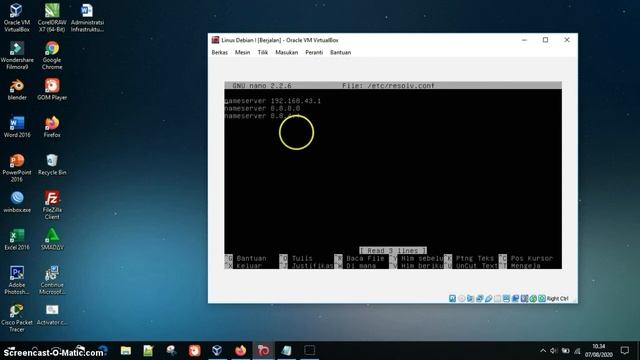Image resolution: width=640 pixels, height=360 pixels.
Task: Click the hard disk activity status icon
Action: [452, 298]
